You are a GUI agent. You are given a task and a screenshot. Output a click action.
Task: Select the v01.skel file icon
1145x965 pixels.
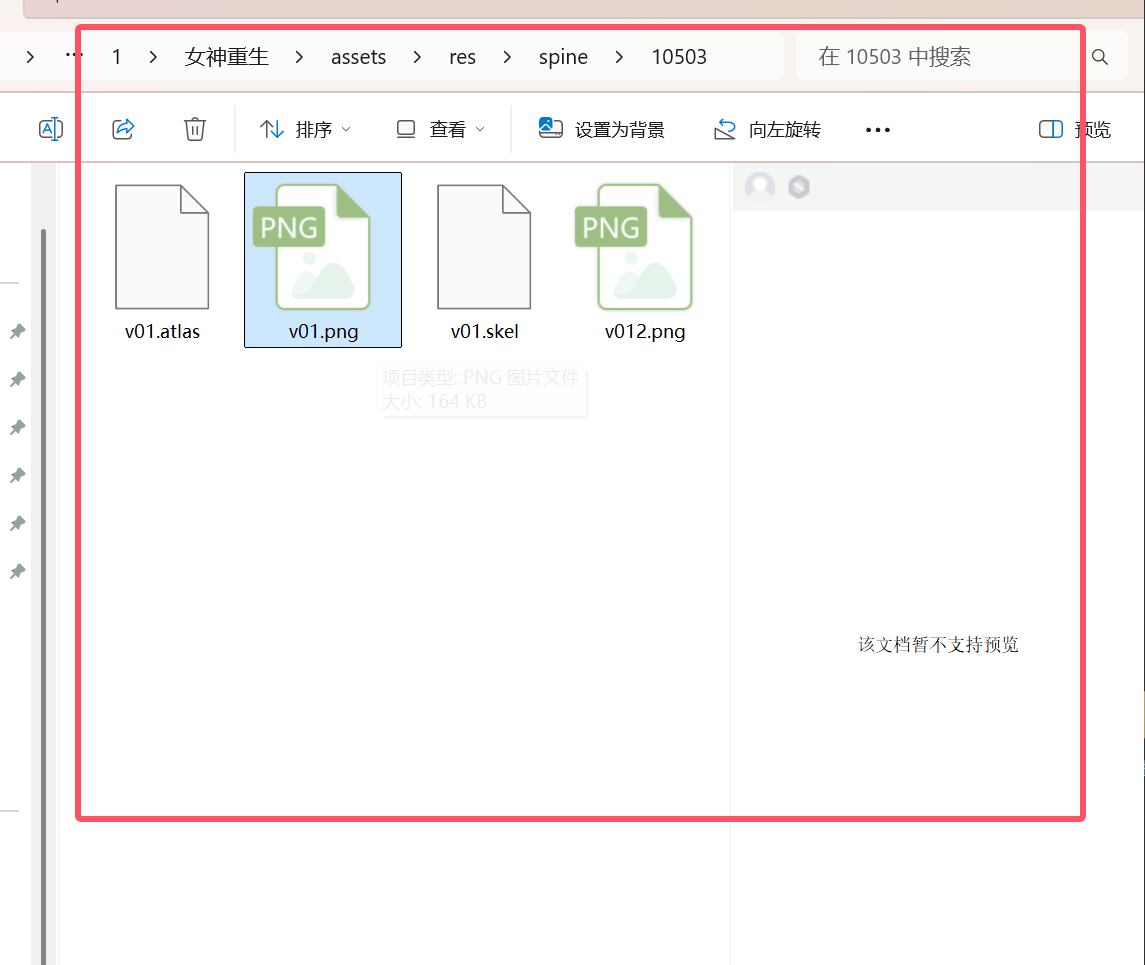click(484, 248)
